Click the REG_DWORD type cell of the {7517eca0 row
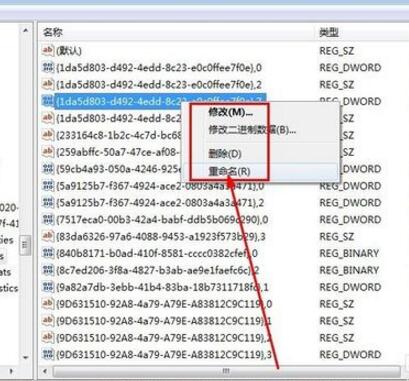Image resolution: width=409 pixels, height=381 pixels. coord(350,220)
